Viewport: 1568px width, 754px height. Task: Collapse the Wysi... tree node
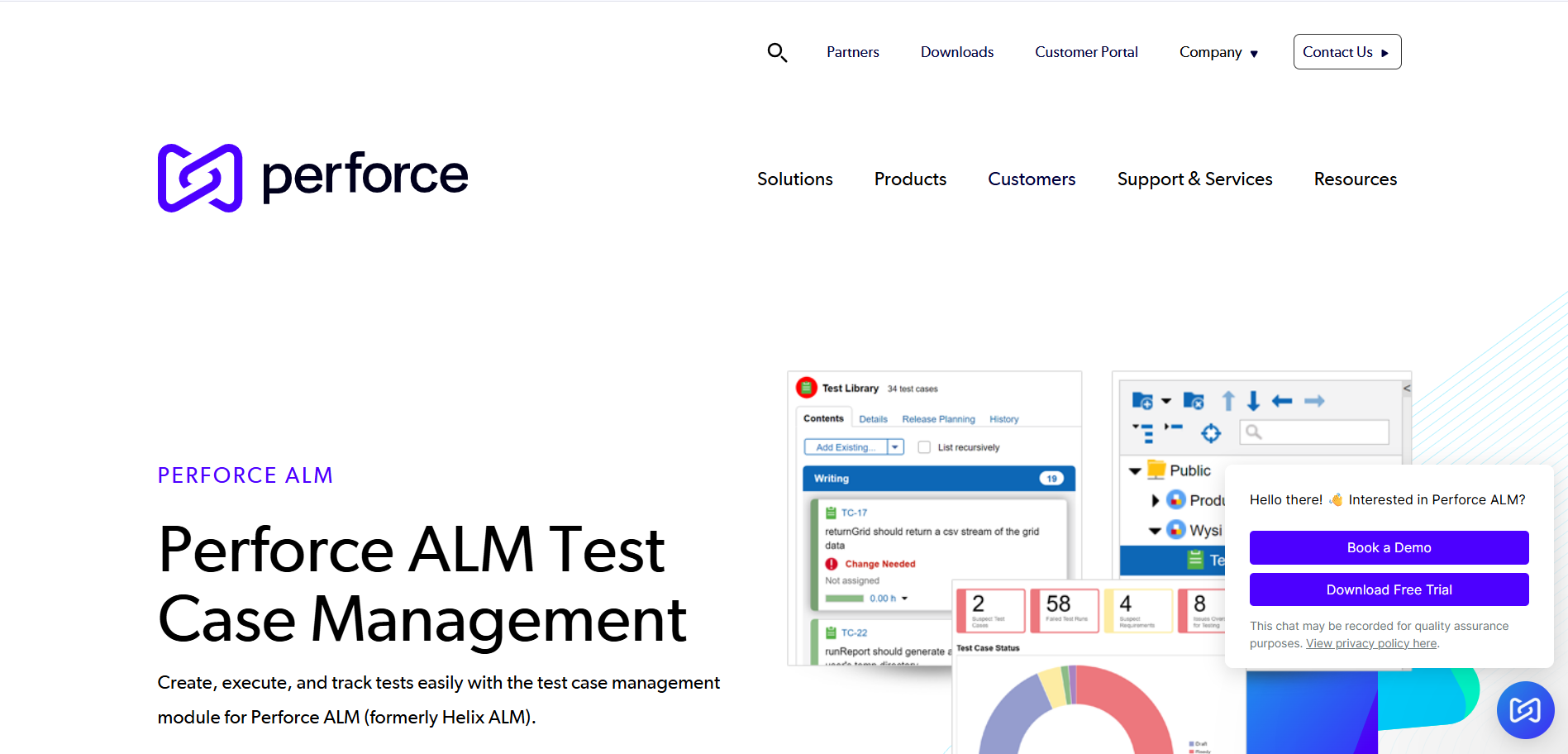[1155, 531]
